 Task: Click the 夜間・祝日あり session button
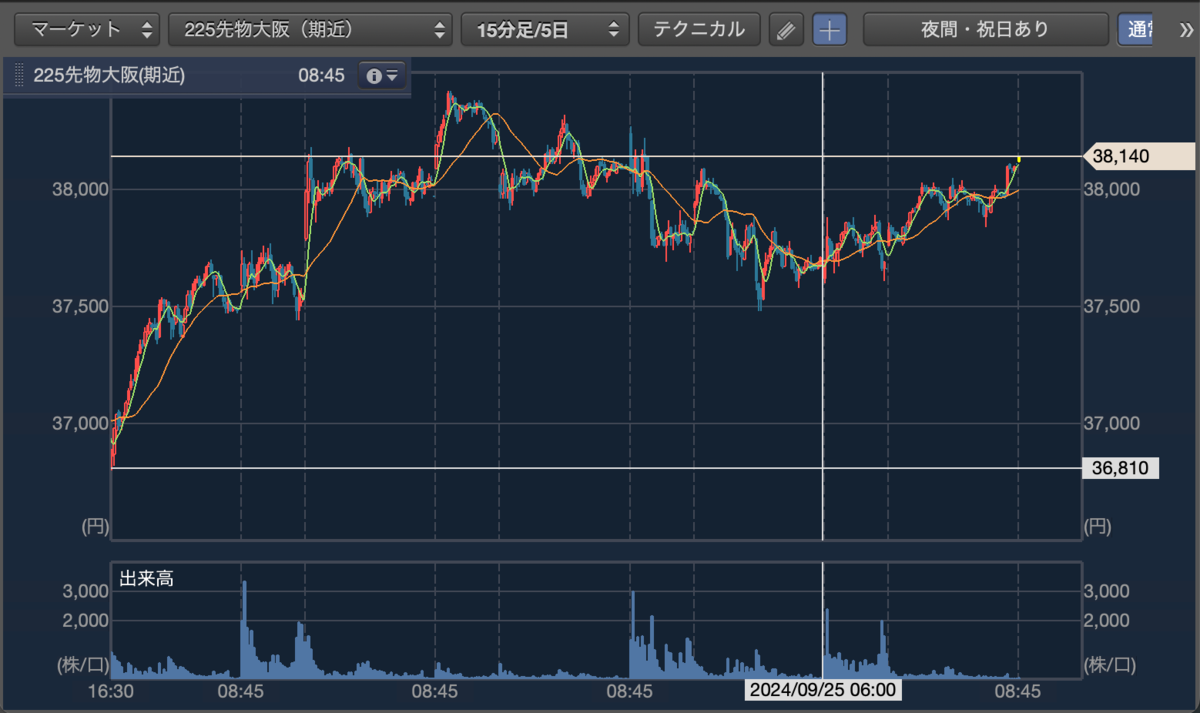click(985, 30)
